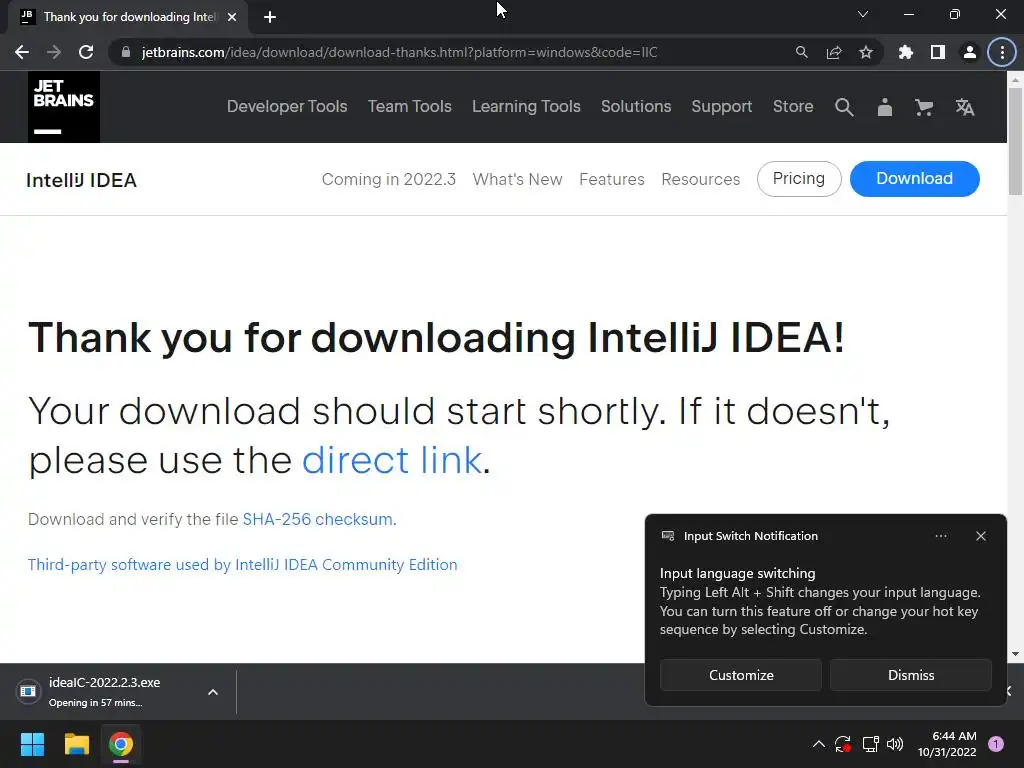
Task: Click the zoom magnifier in address bar
Action: point(801,52)
